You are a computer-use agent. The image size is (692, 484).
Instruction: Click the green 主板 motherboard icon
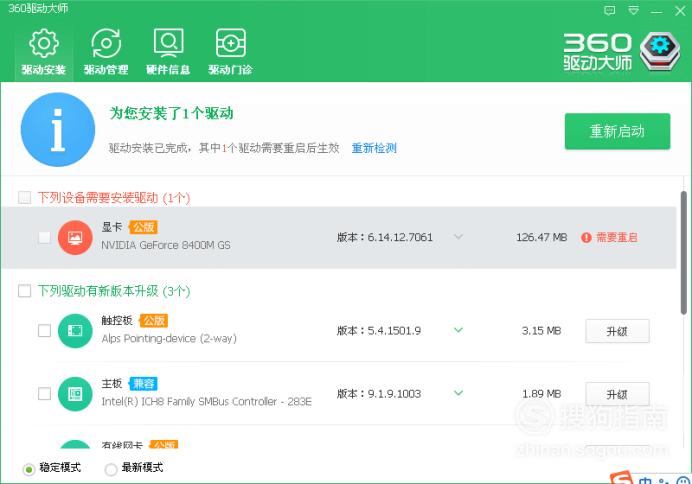pos(75,394)
